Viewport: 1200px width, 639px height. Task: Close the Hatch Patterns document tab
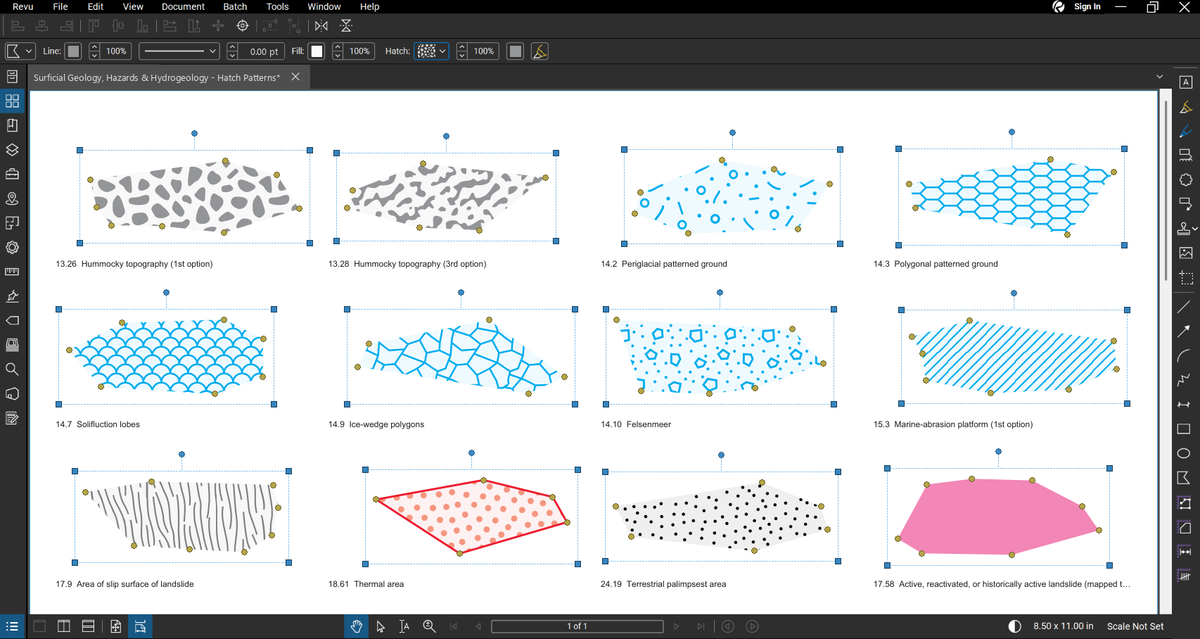coord(295,77)
